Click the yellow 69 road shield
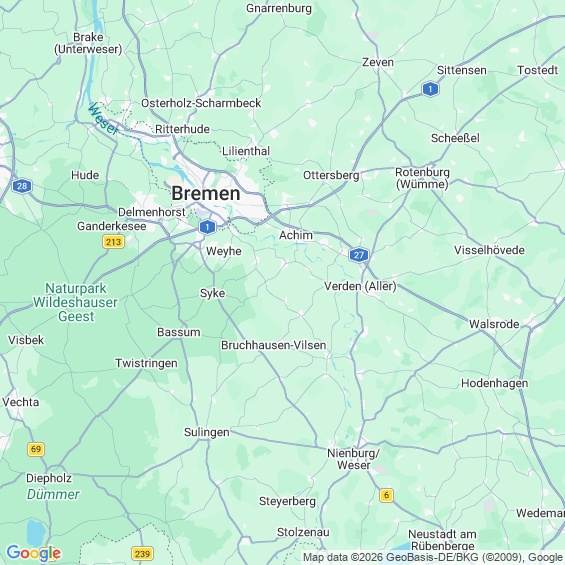This screenshot has width=565, height=565. coord(36,449)
